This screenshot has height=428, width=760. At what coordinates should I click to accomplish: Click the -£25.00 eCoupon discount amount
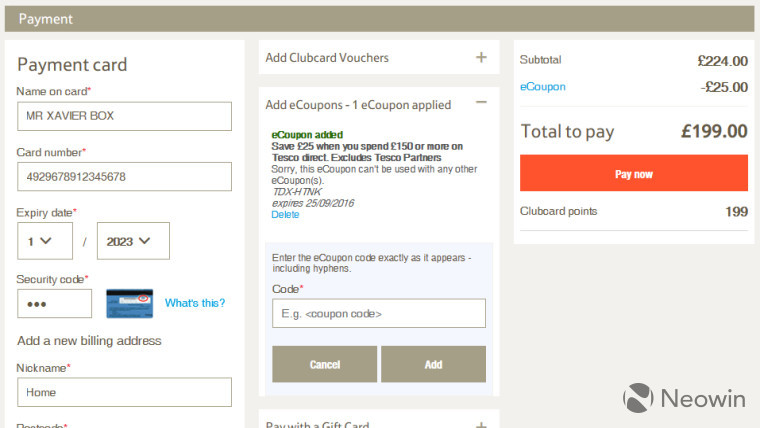pos(724,87)
